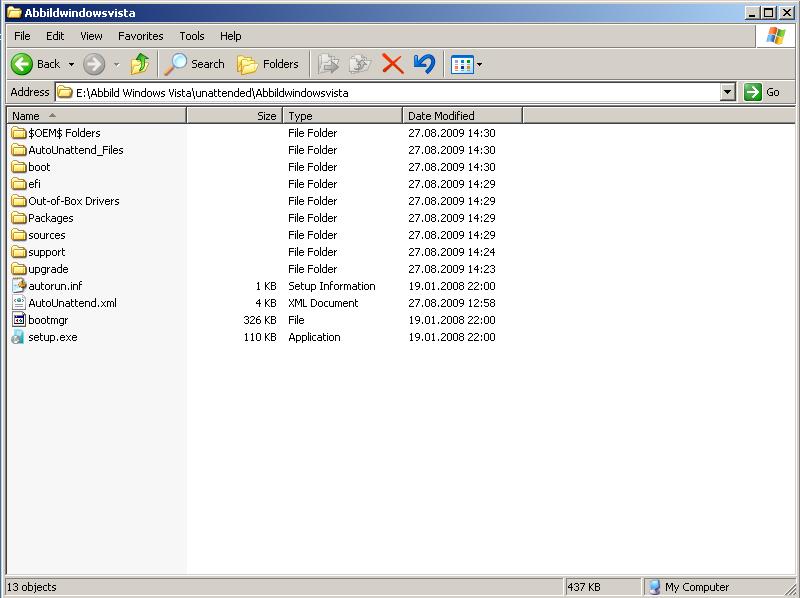The width and height of the screenshot is (800, 598).
Task: Click the '27.08.2009 14:23' date cell
Action: [452, 269]
